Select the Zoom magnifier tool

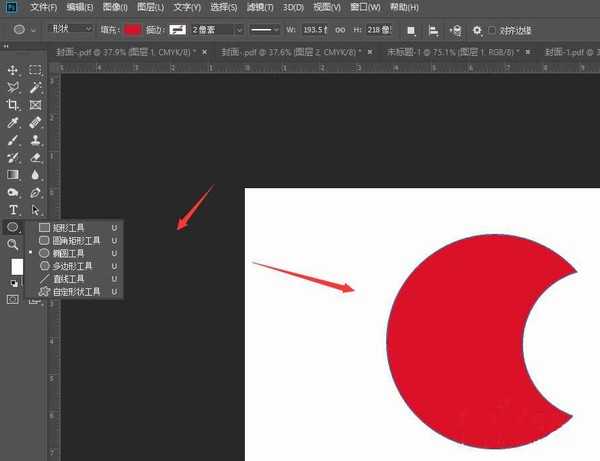[14, 245]
